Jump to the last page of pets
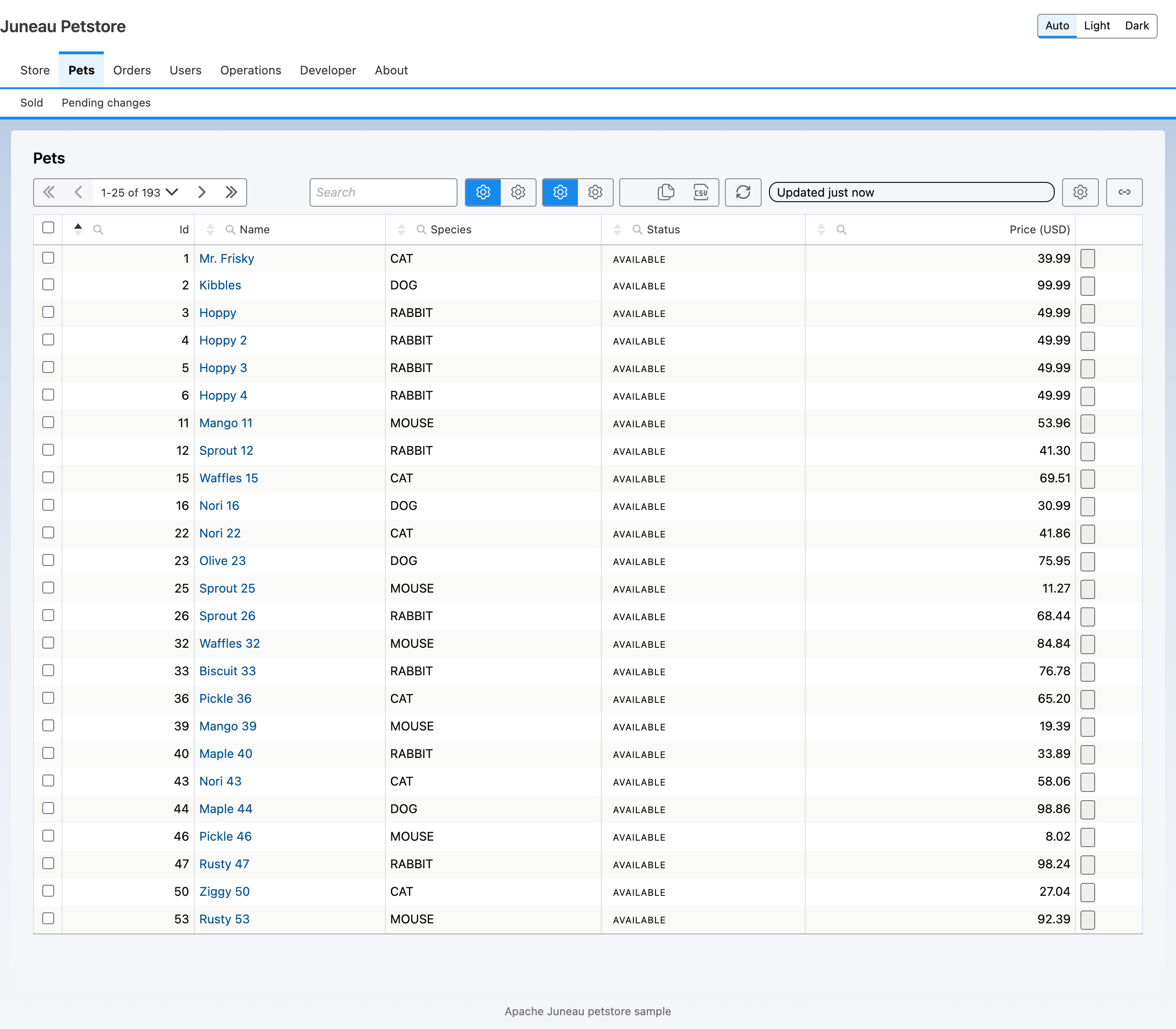The image size is (1176, 1029). tap(232, 192)
